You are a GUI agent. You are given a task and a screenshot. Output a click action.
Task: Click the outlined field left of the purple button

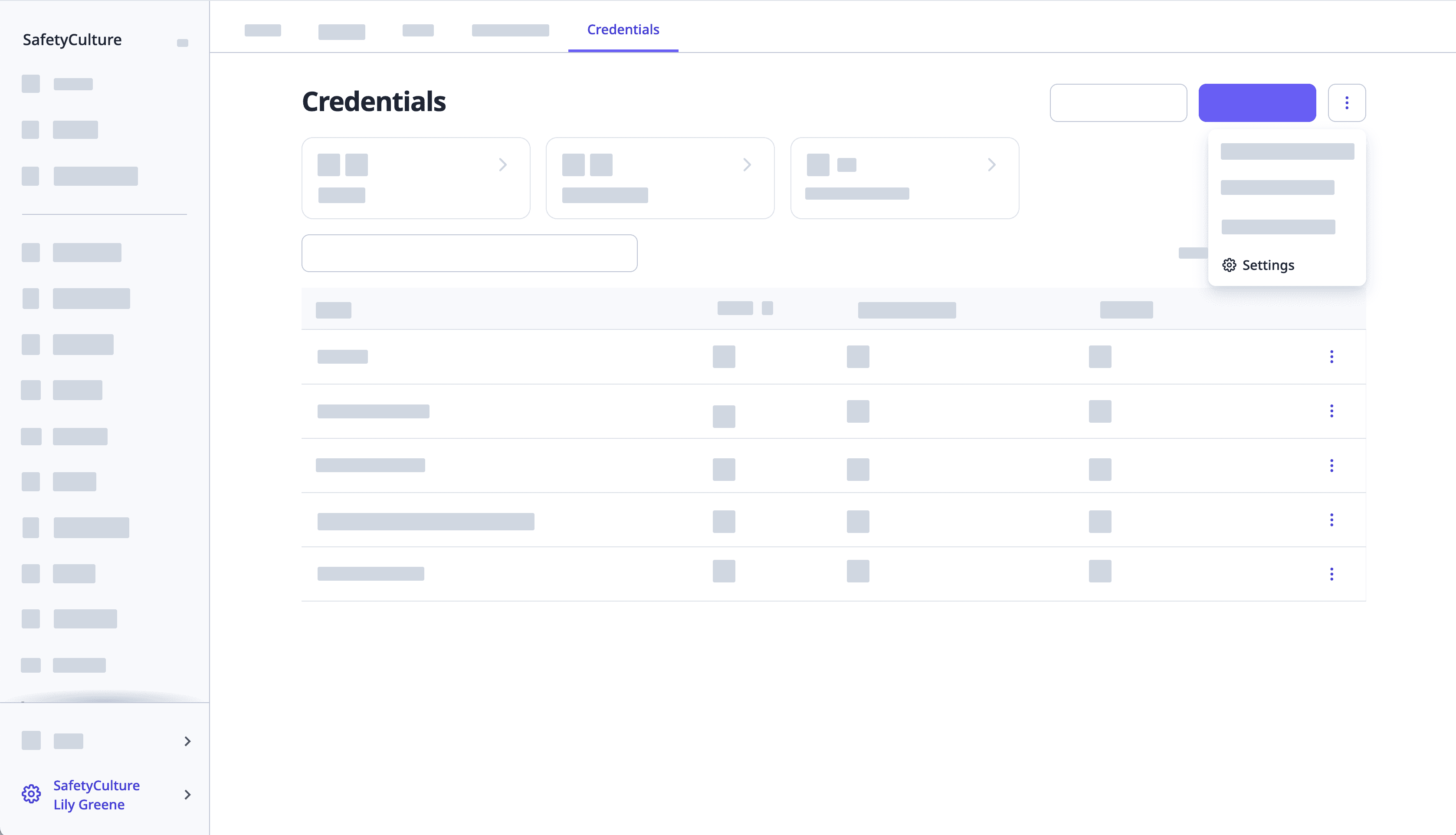1118,103
